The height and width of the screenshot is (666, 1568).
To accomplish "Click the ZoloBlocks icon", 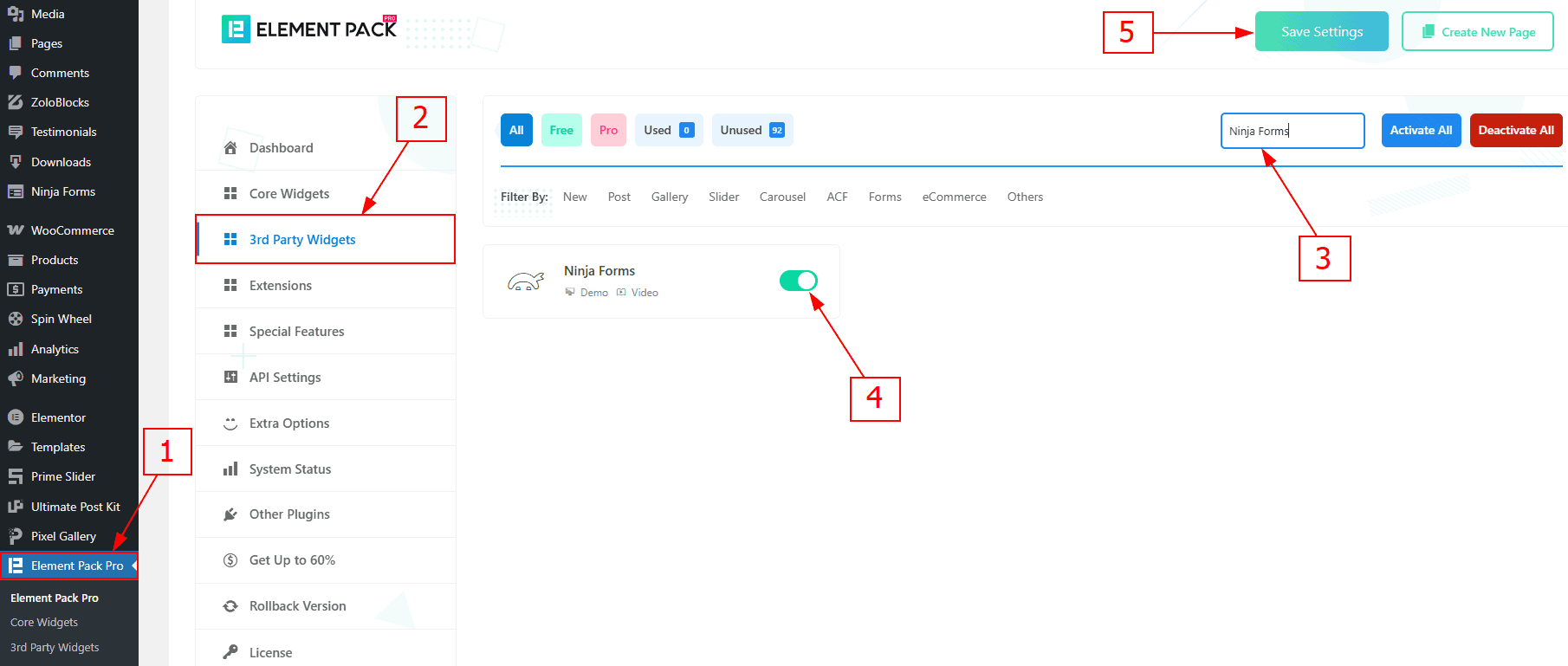I will pyautogui.click(x=16, y=102).
